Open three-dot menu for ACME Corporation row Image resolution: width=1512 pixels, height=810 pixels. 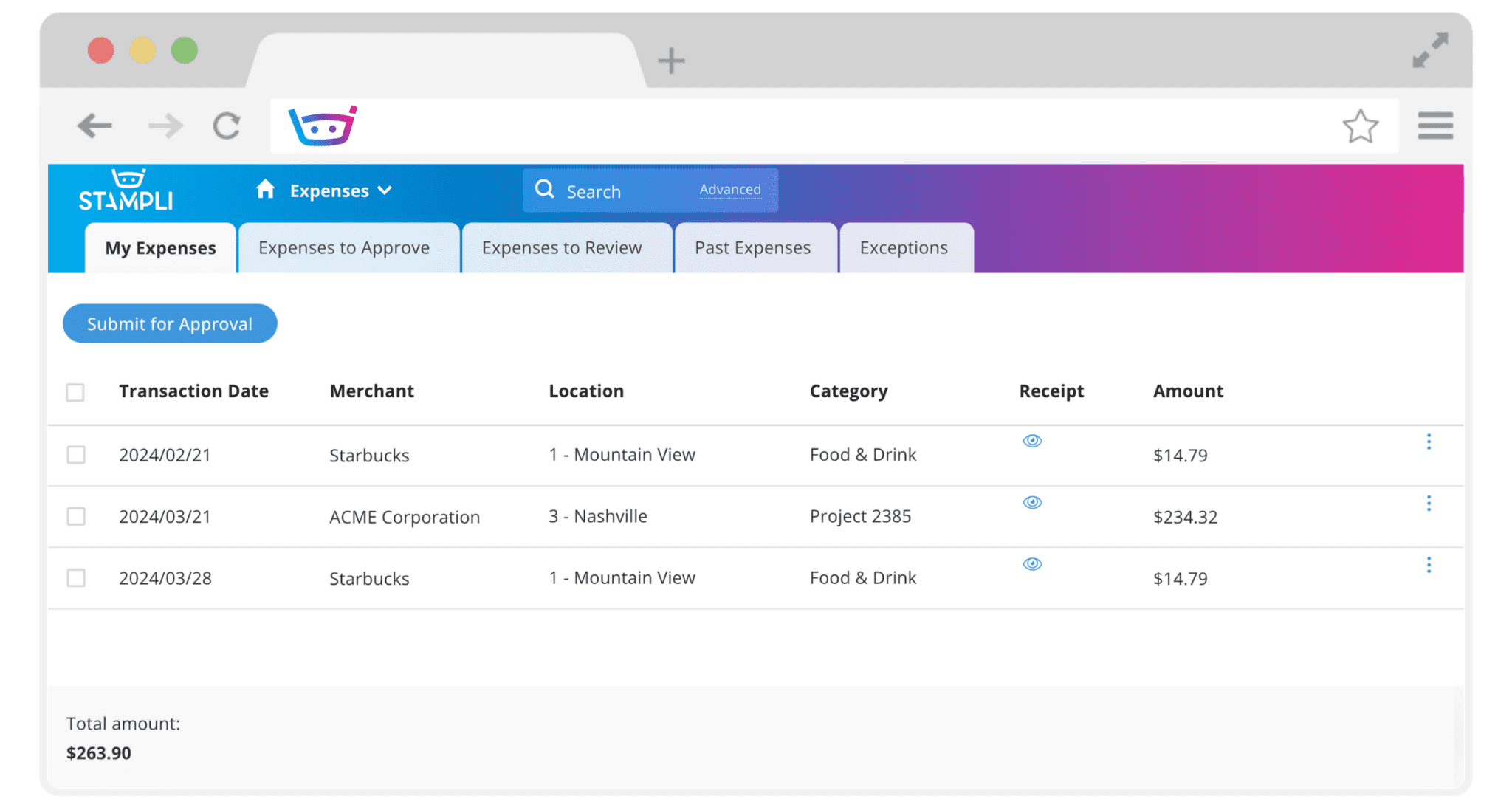tap(1429, 504)
